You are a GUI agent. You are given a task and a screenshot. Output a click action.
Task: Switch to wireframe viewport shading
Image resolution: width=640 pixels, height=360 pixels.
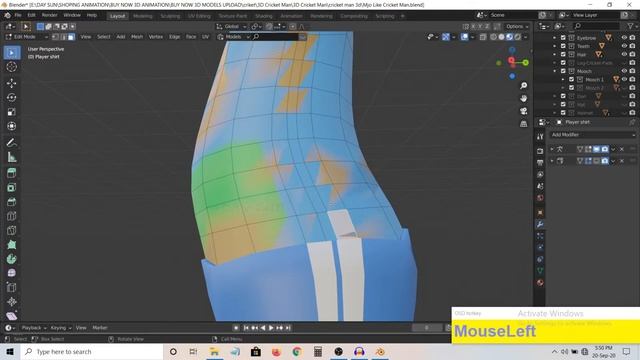click(493, 37)
